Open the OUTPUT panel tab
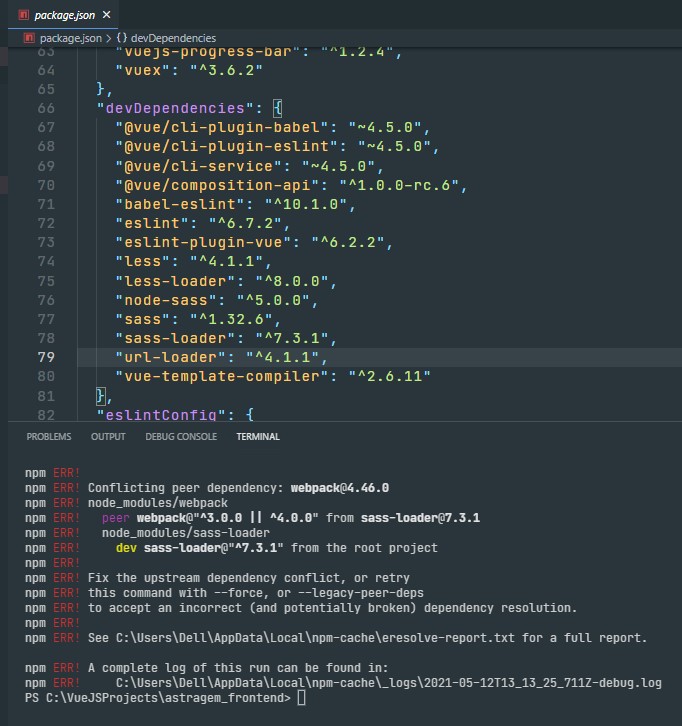 (108, 437)
